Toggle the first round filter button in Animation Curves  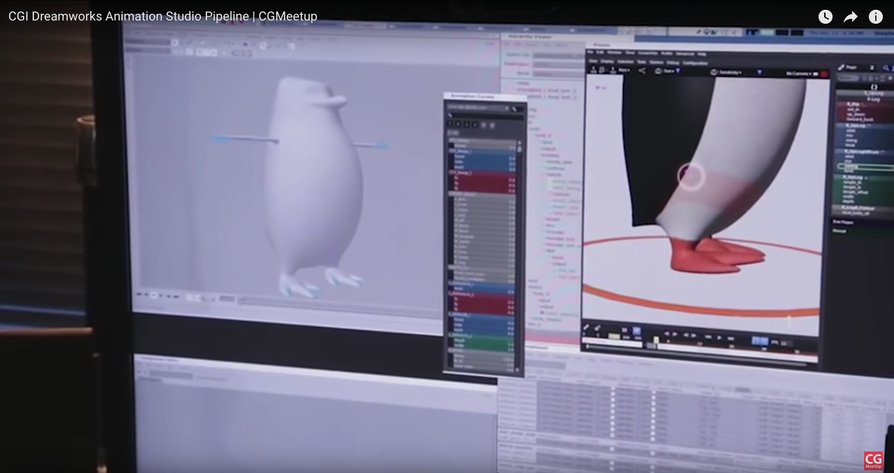tap(450, 124)
